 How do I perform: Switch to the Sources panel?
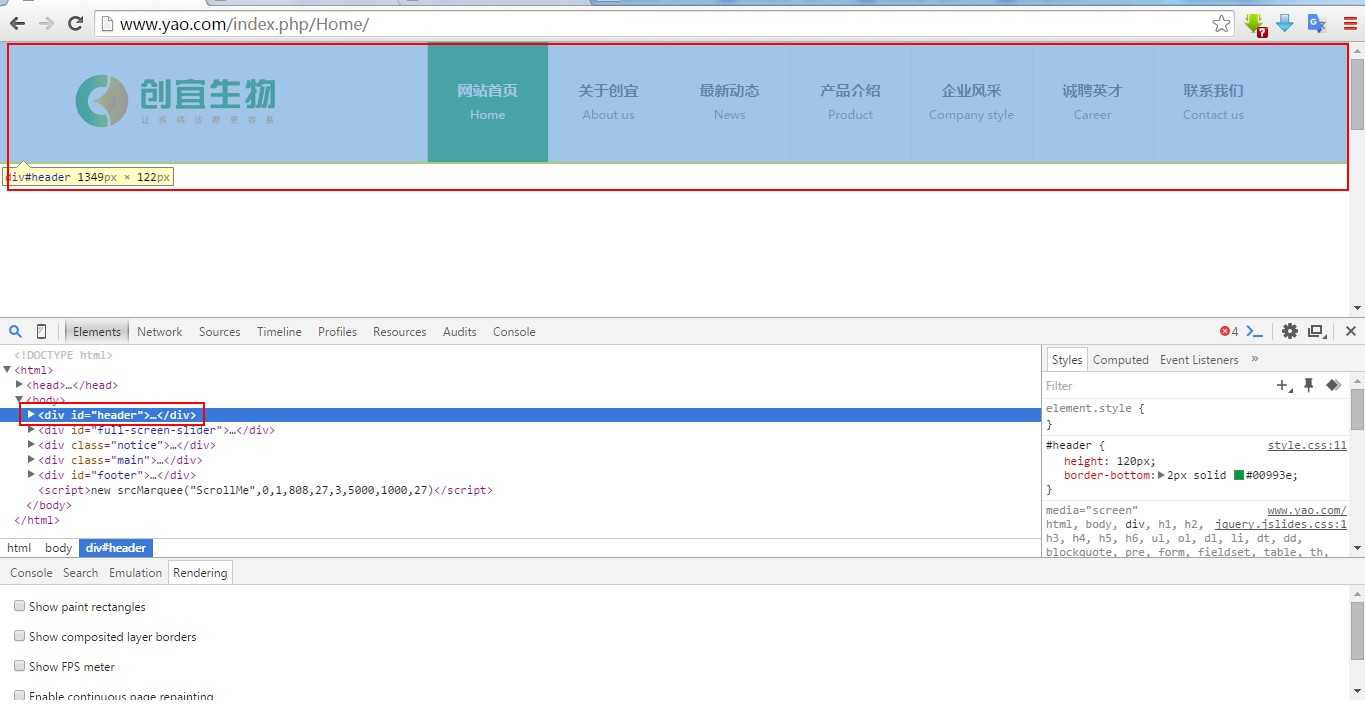click(x=219, y=332)
